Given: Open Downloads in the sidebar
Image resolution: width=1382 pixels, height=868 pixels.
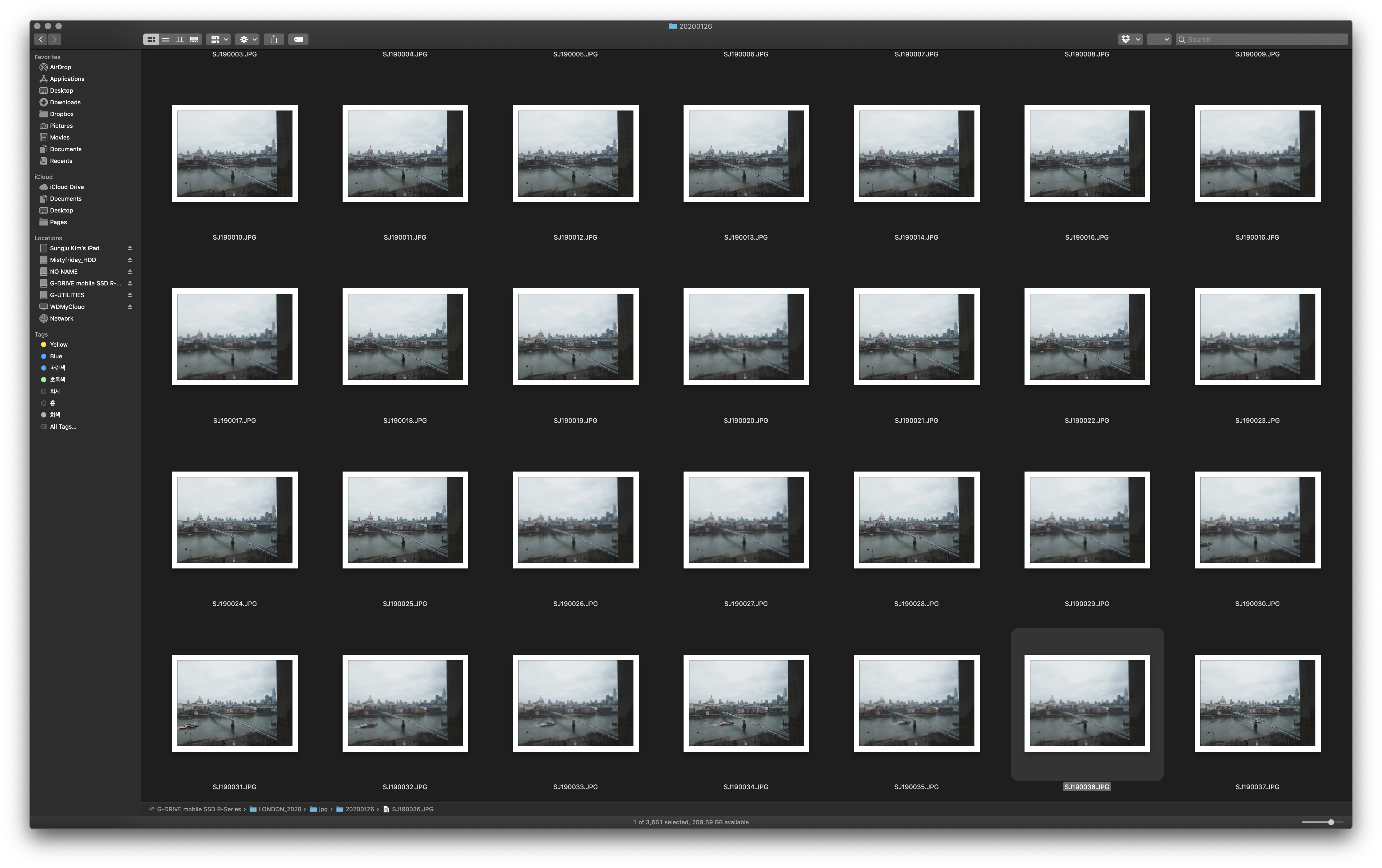Looking at the screenshot, I should point(65,103).
